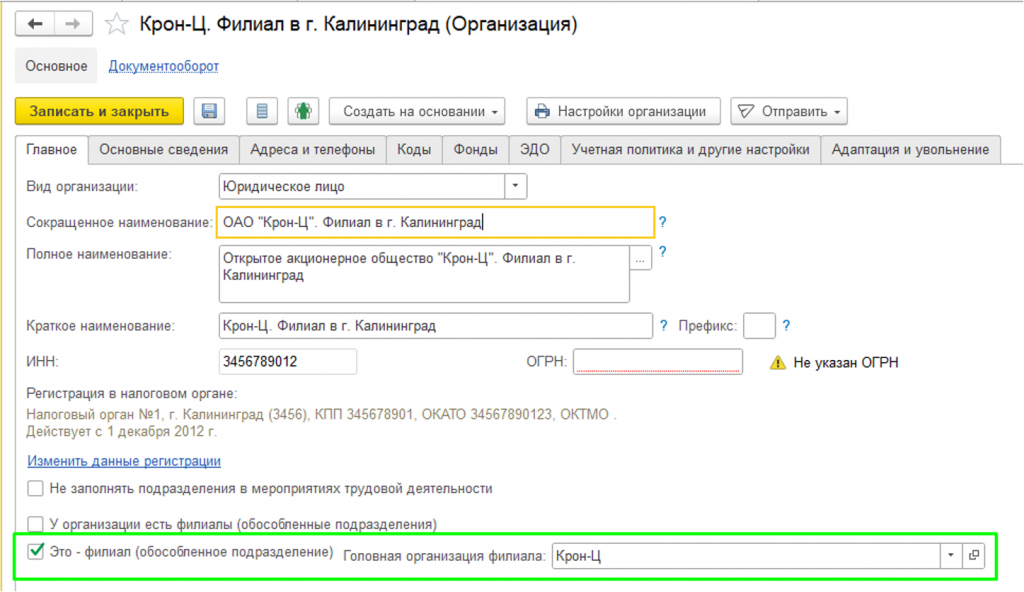Go back with the left arrow button
Viewport: 1024px width, 592px height.
35,24
